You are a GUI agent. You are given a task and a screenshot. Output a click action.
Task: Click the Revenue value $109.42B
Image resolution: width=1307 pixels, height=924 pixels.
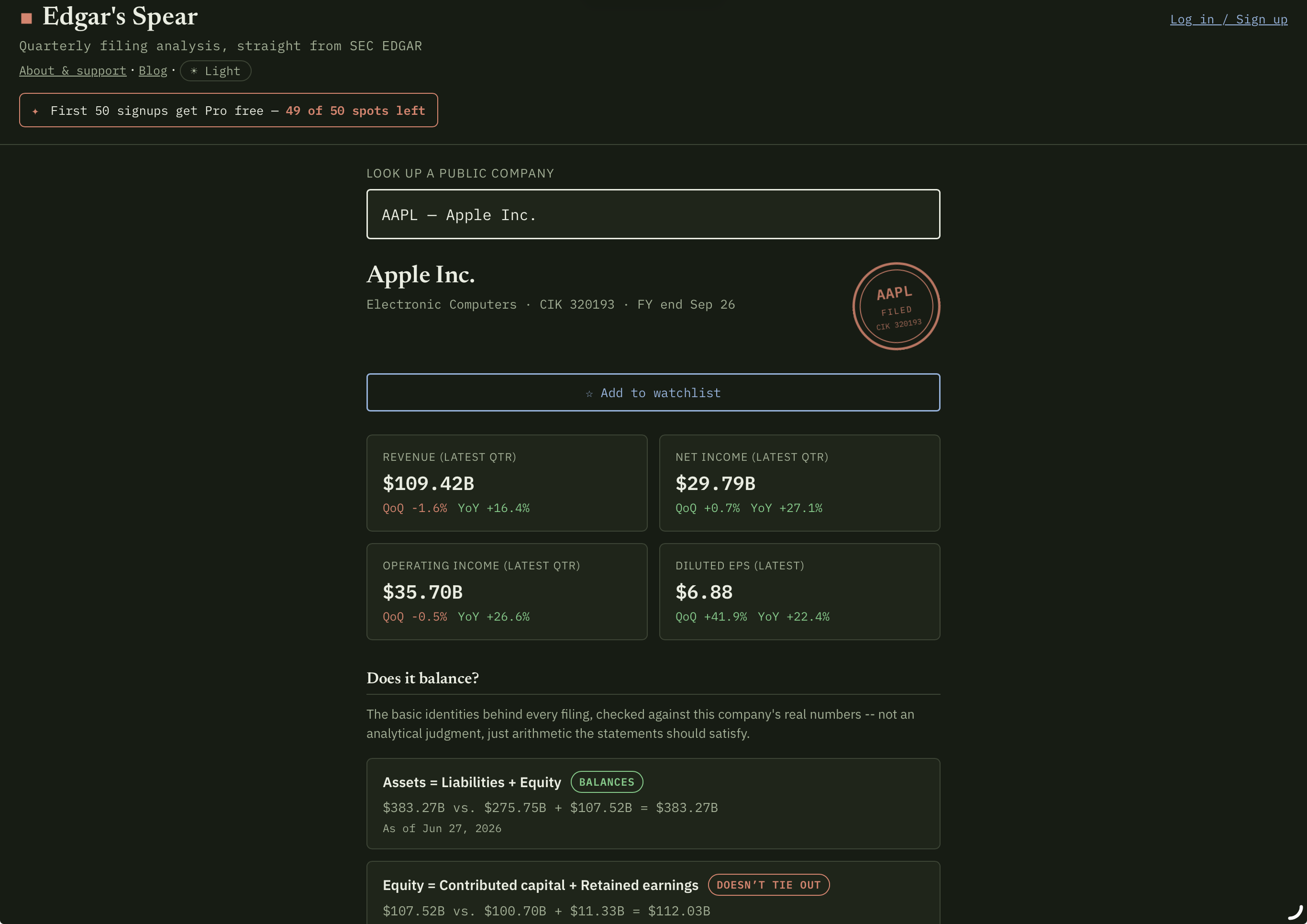pyautogui.click(x=428, y=483)
